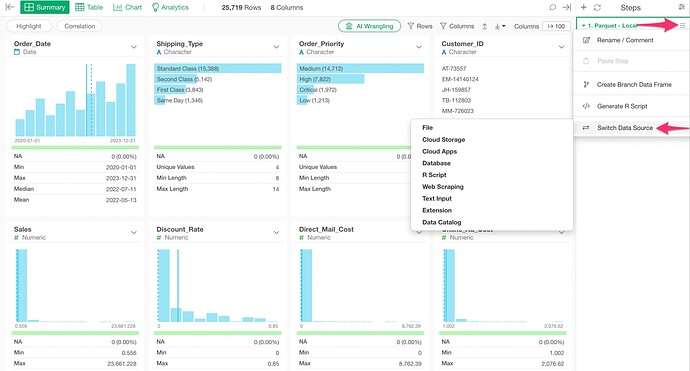Collapse the left sidebar with the arrow icon
The height and width of the screenshot is (371, 690).
(10, 7)
